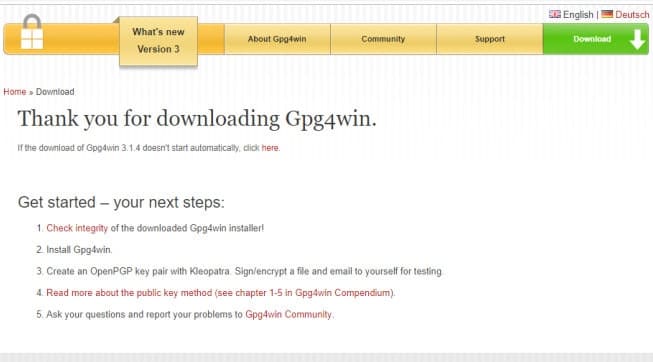Click the 'Get started – your next steps' heading
The width and height of the screenshot is (653, 362).
121,202
